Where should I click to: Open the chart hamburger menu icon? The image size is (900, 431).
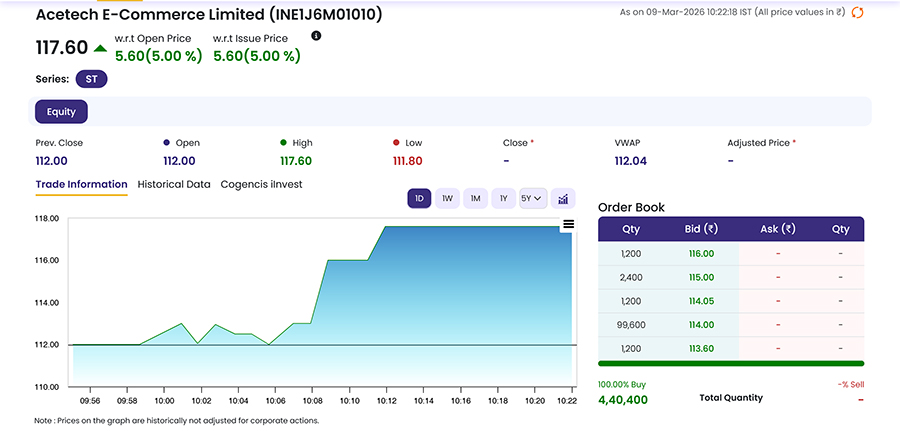568,224
